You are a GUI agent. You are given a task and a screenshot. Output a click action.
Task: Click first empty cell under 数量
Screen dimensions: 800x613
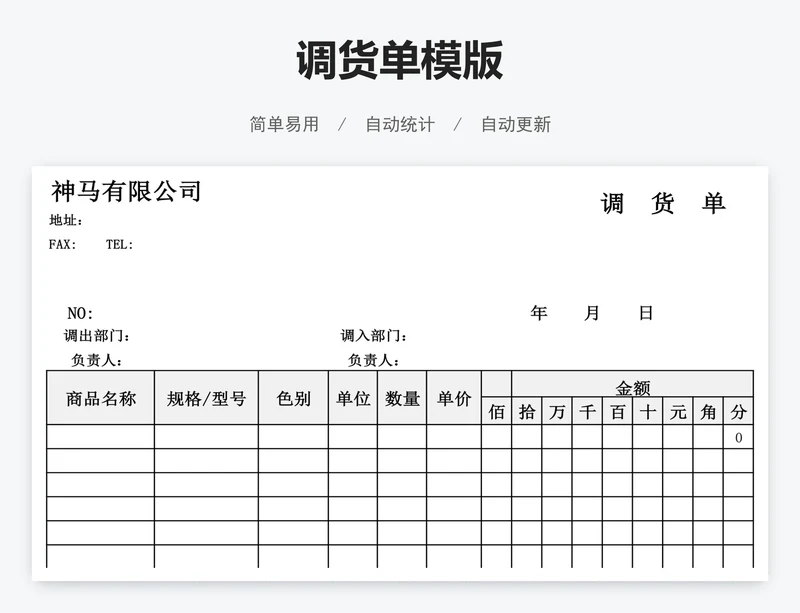coord(402,437)
